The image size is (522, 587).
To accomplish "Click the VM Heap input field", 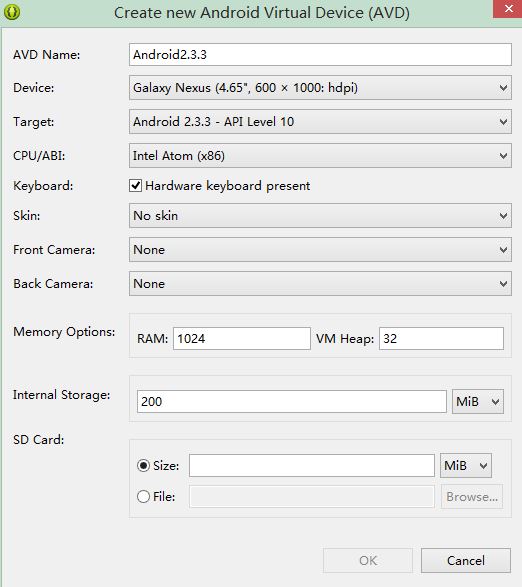I will click(x=441, y=339).
